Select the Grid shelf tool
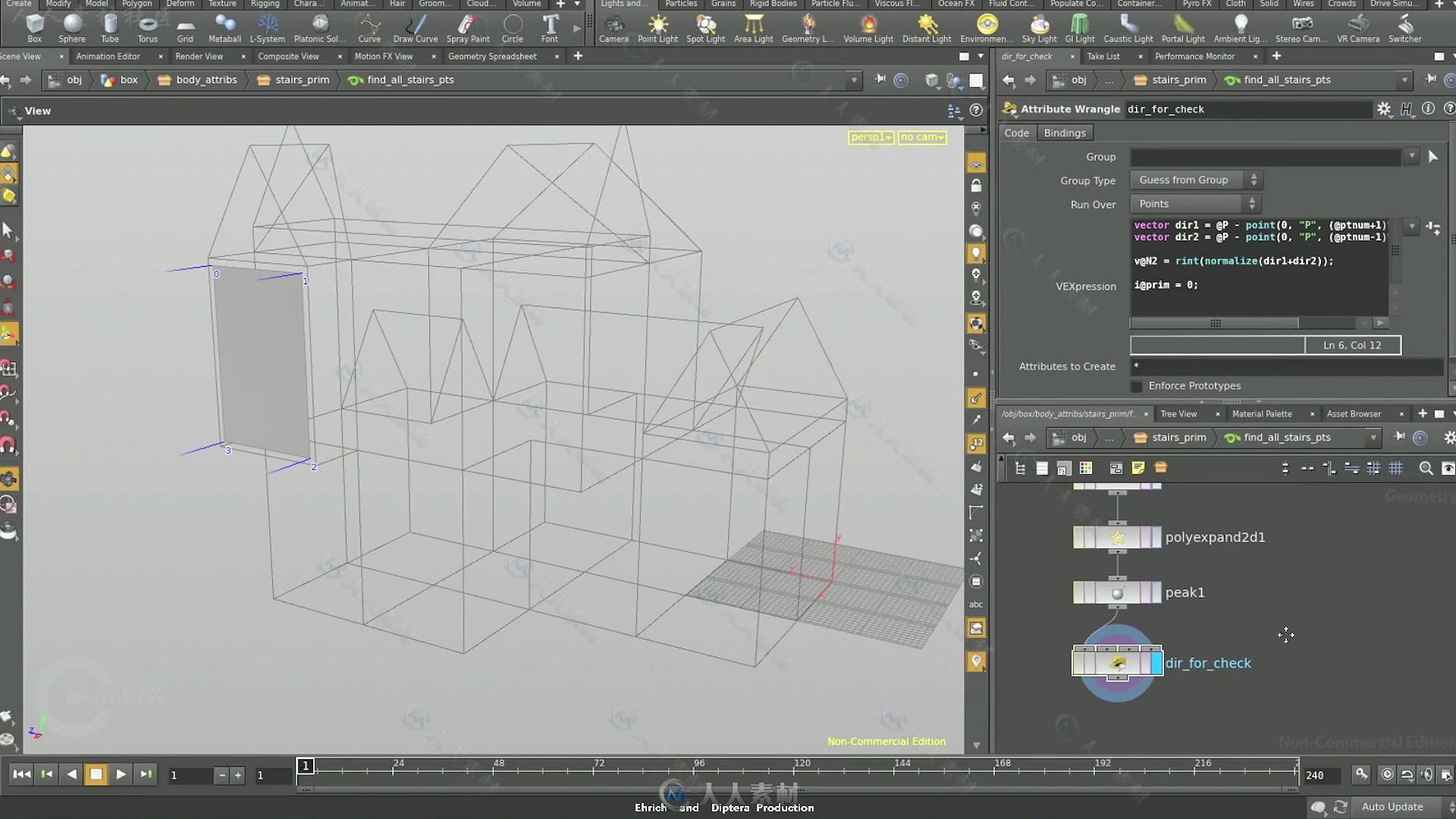This screenshot has height=819, width=1456. [x=185, y=28]
